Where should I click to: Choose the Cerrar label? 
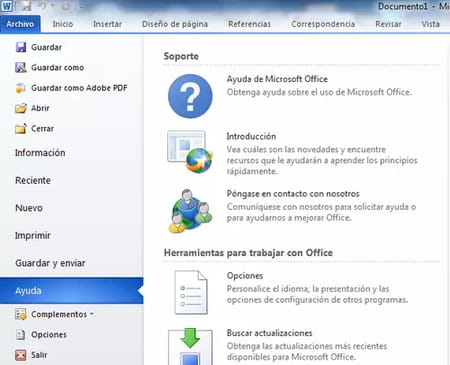42,129
